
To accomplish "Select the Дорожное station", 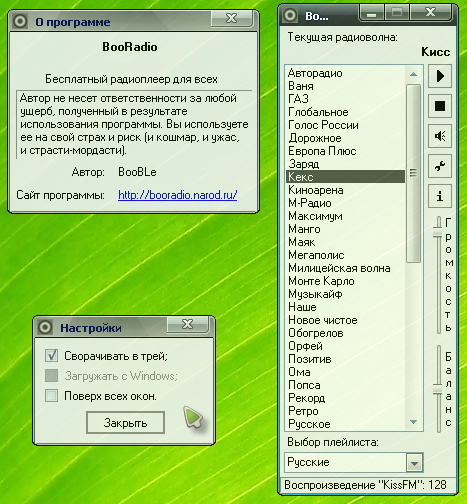I will 345,138.
